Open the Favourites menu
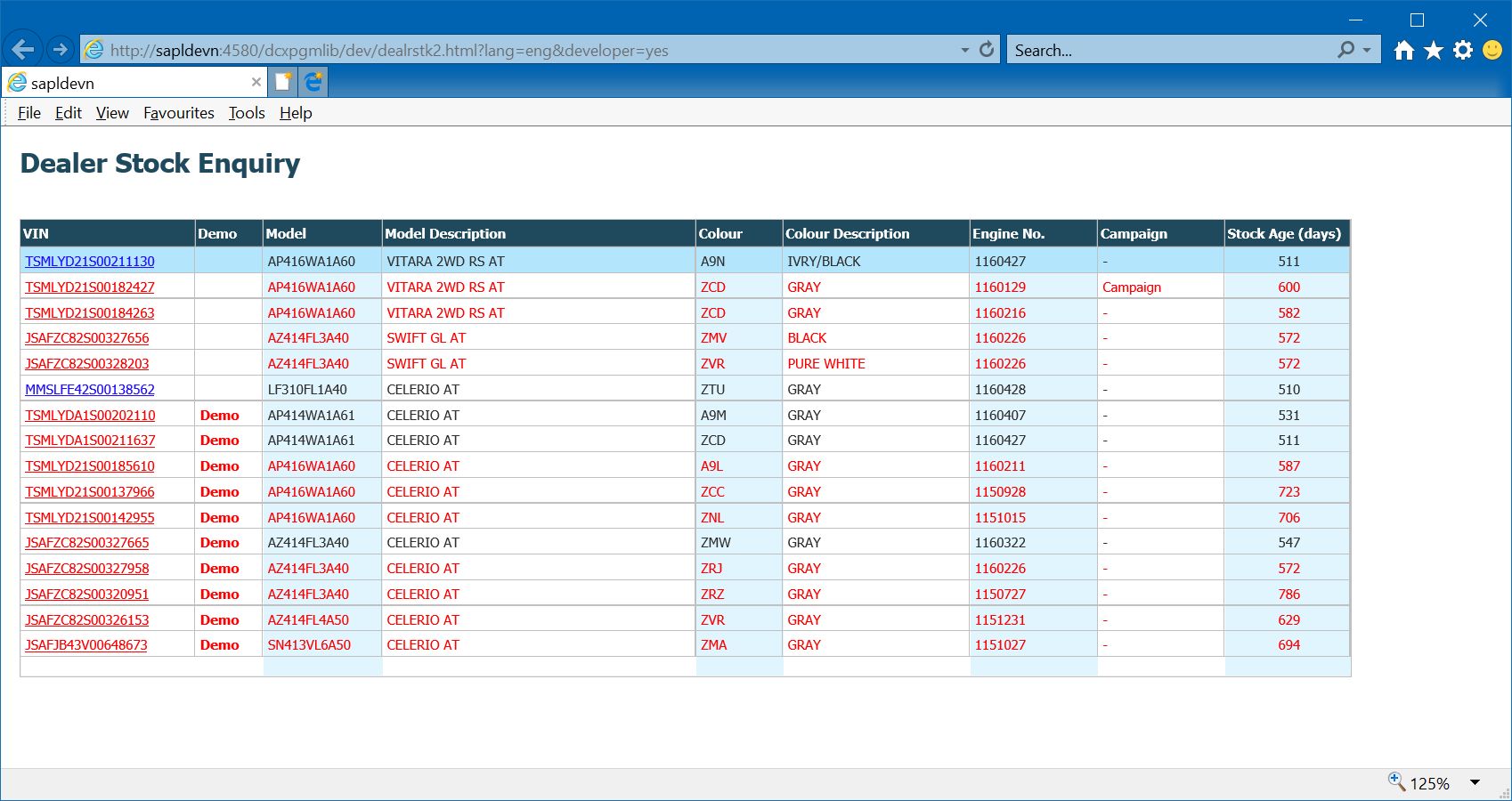 pos(179,113)
